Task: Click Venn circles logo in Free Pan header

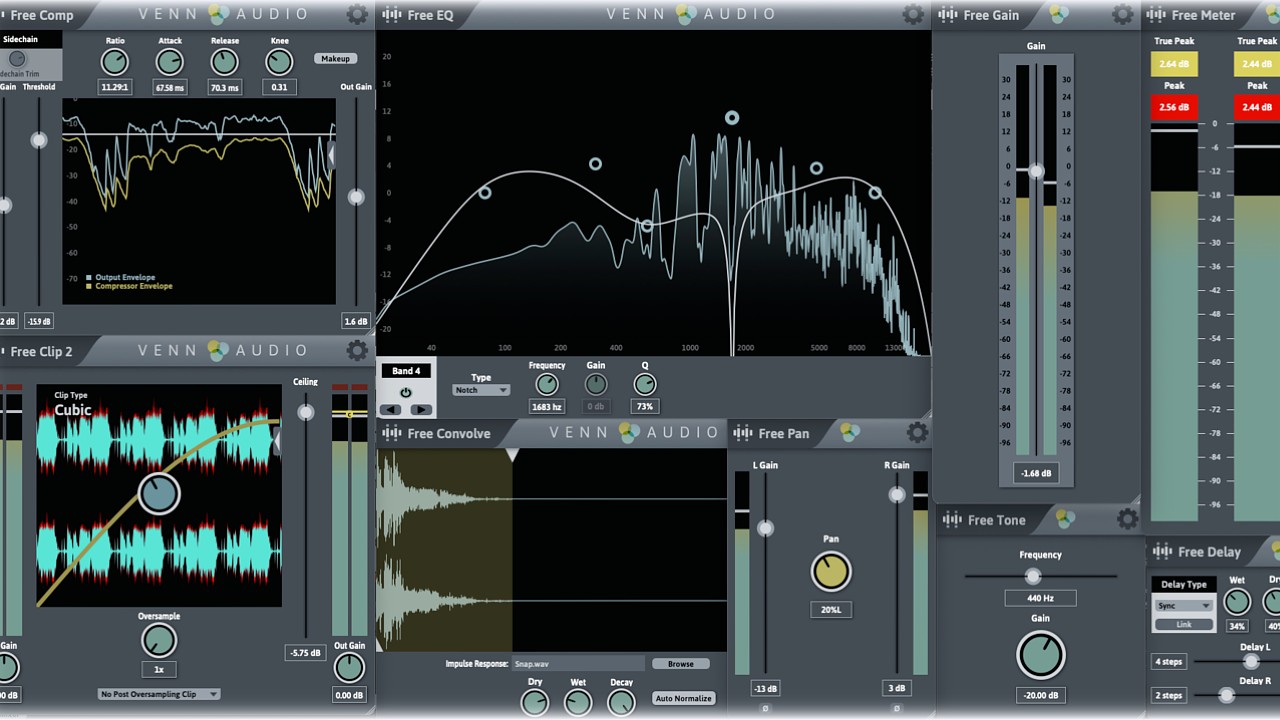Action: coord(849,432)
